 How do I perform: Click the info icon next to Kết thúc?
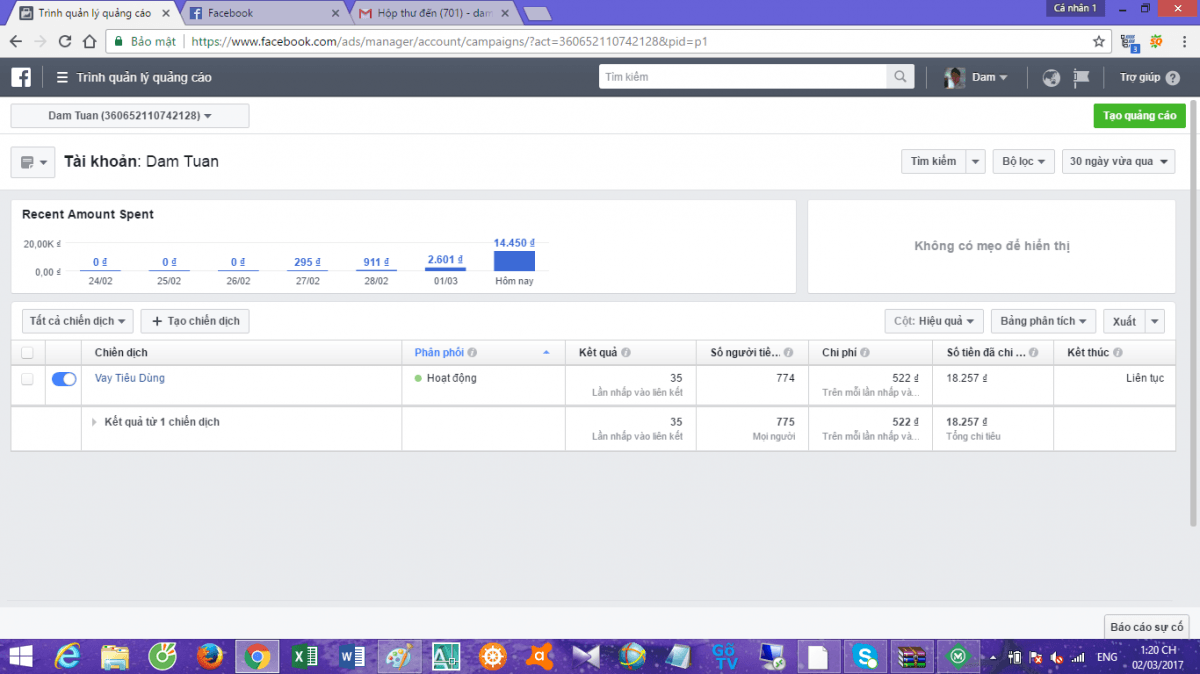[x=1117, y=353]
